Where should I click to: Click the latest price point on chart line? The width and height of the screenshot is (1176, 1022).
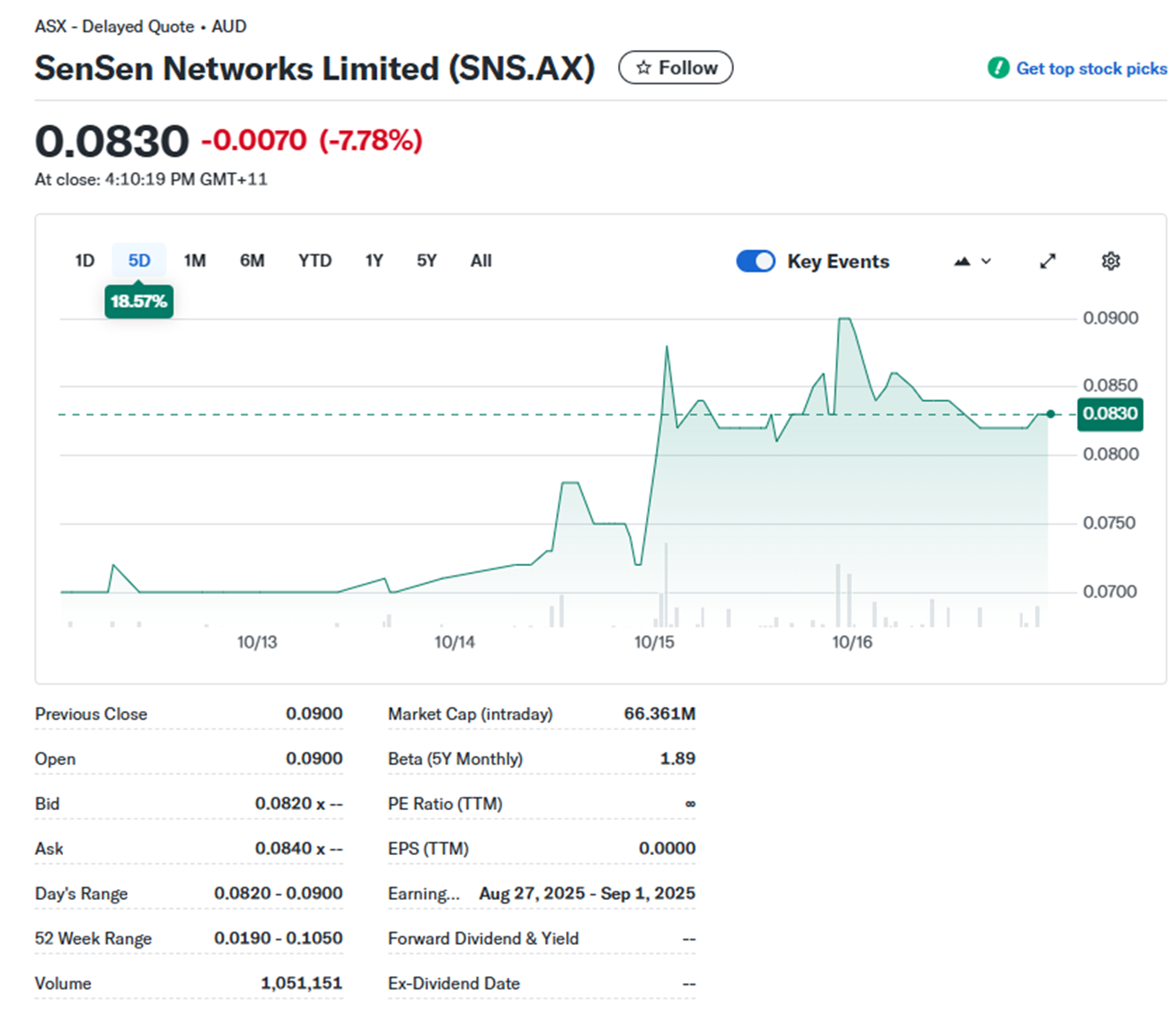pyautogui.click(x=1050, y=414)
